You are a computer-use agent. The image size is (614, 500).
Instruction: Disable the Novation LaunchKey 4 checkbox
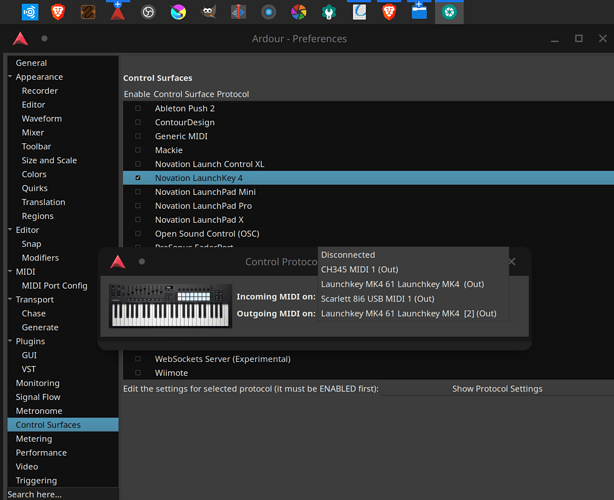coord(138,178)
